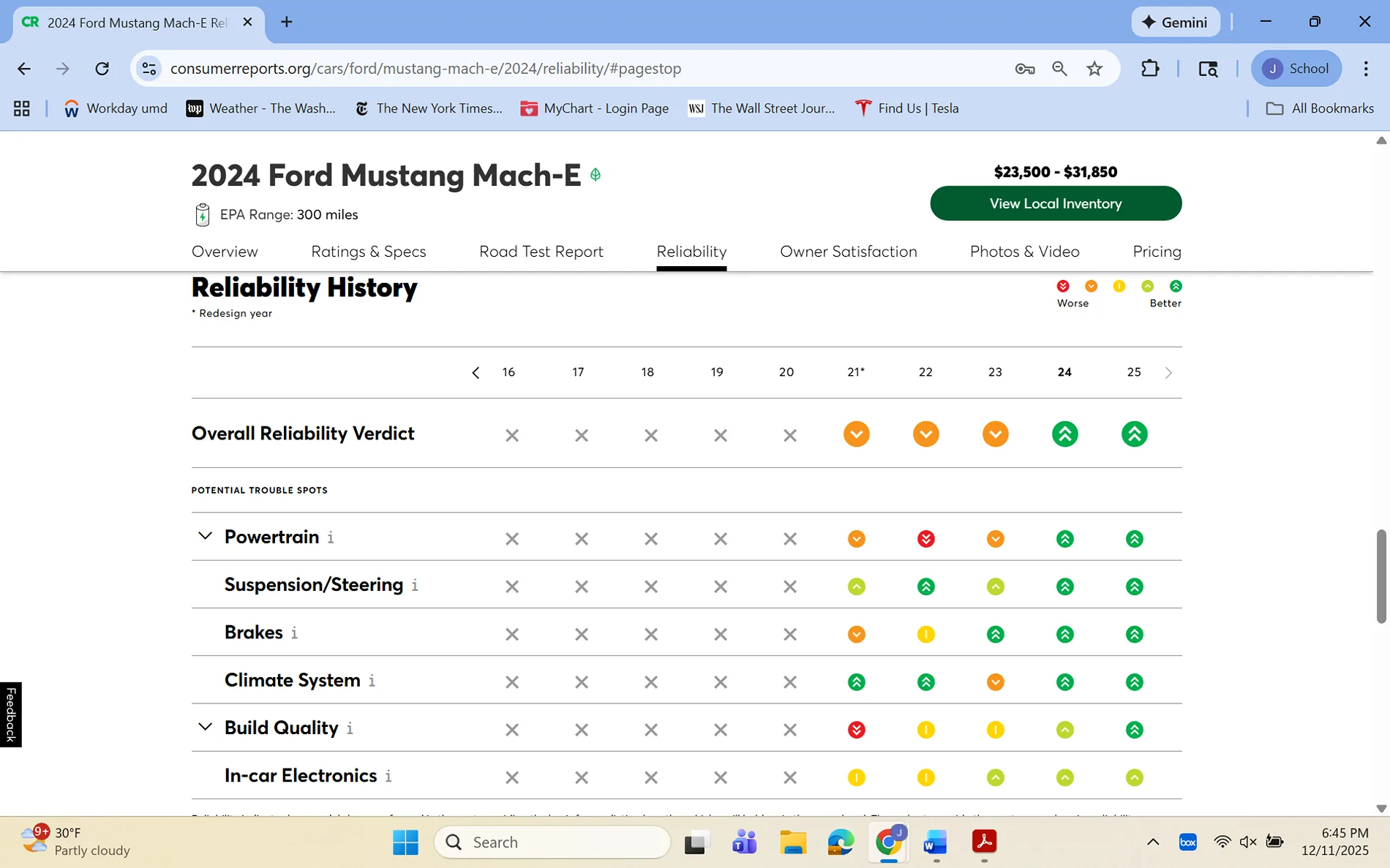Show hidden system tray icons
The image size is (1390, 868).
(1153, 842)
